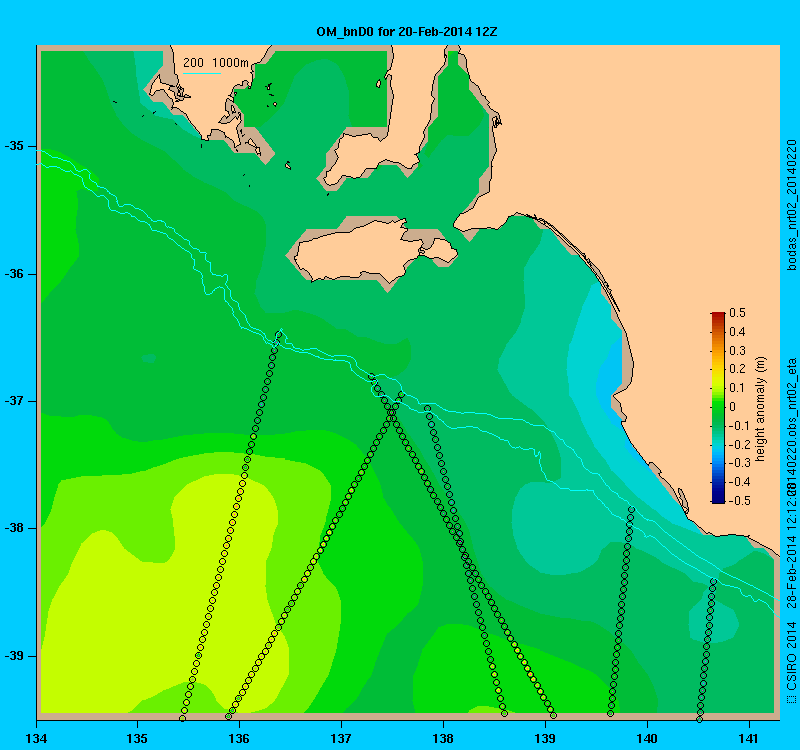This screenshot has width=800, height=750.
Task: Click the colorbar value 0.1
Action: coord(738,388)
